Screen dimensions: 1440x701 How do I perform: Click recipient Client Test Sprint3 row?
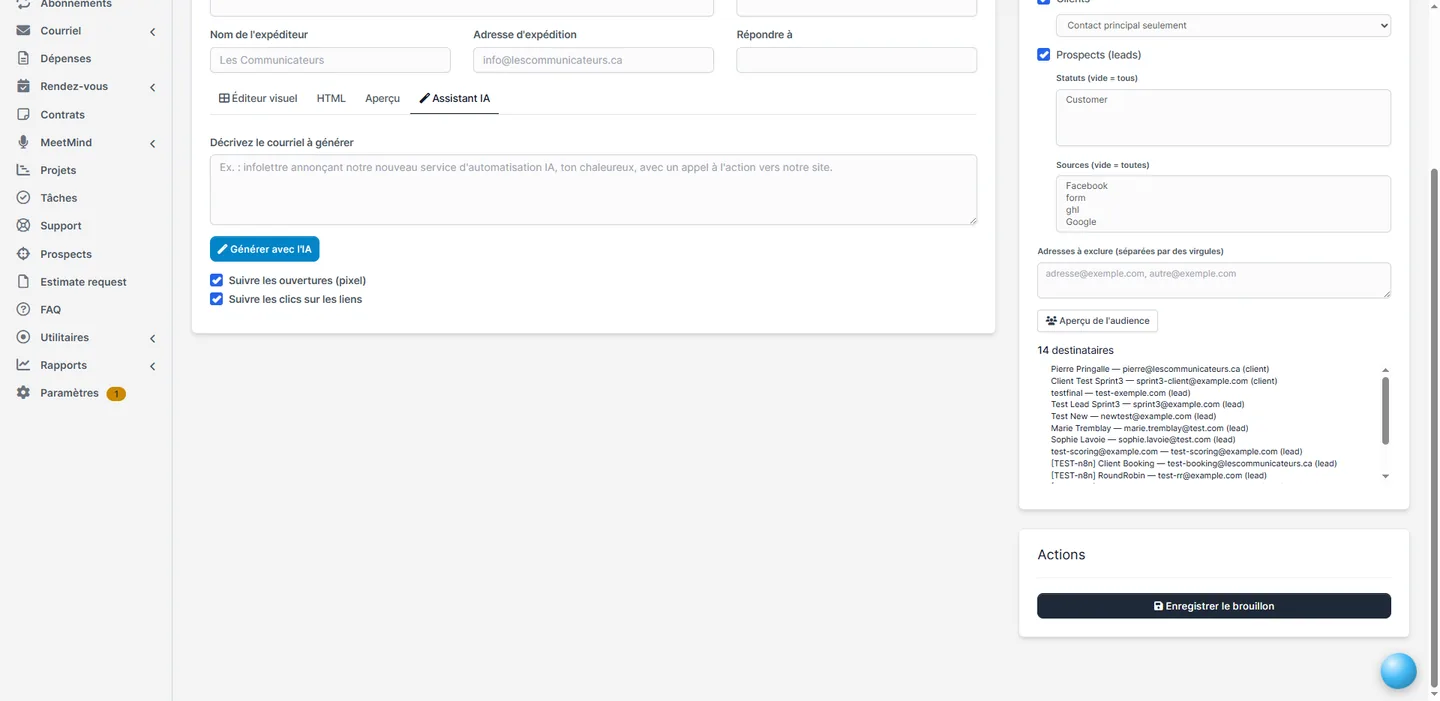pos(1163,381)
